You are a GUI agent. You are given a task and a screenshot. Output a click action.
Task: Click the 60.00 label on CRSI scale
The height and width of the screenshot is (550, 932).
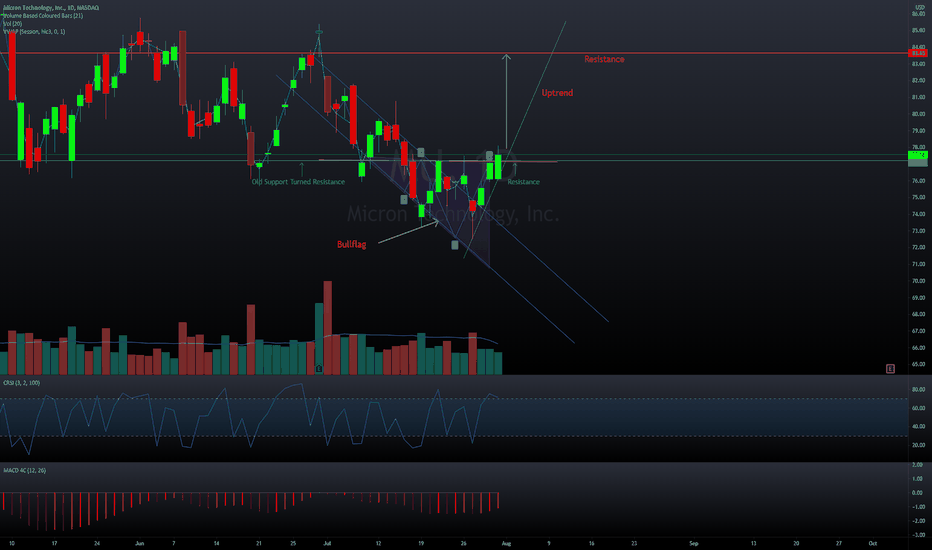click(x=918, y=408)
